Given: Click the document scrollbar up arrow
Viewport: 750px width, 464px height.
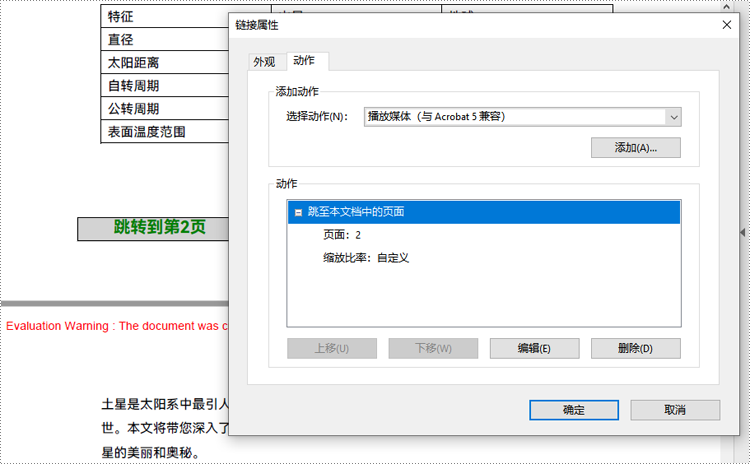Looking at the screenshot, I should click(726, 7).
